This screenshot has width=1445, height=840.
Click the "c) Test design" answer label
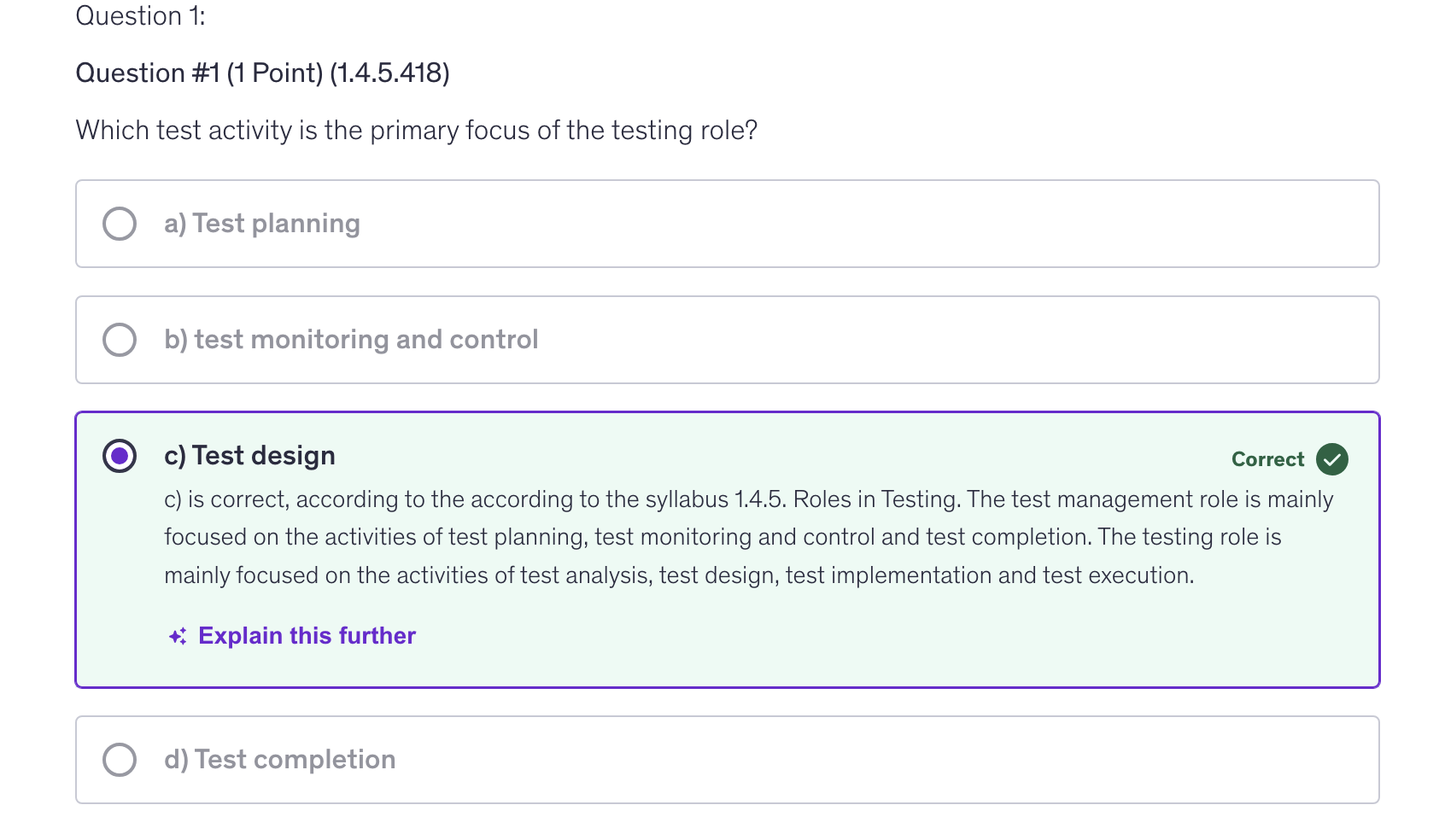[x=249, y=456]
